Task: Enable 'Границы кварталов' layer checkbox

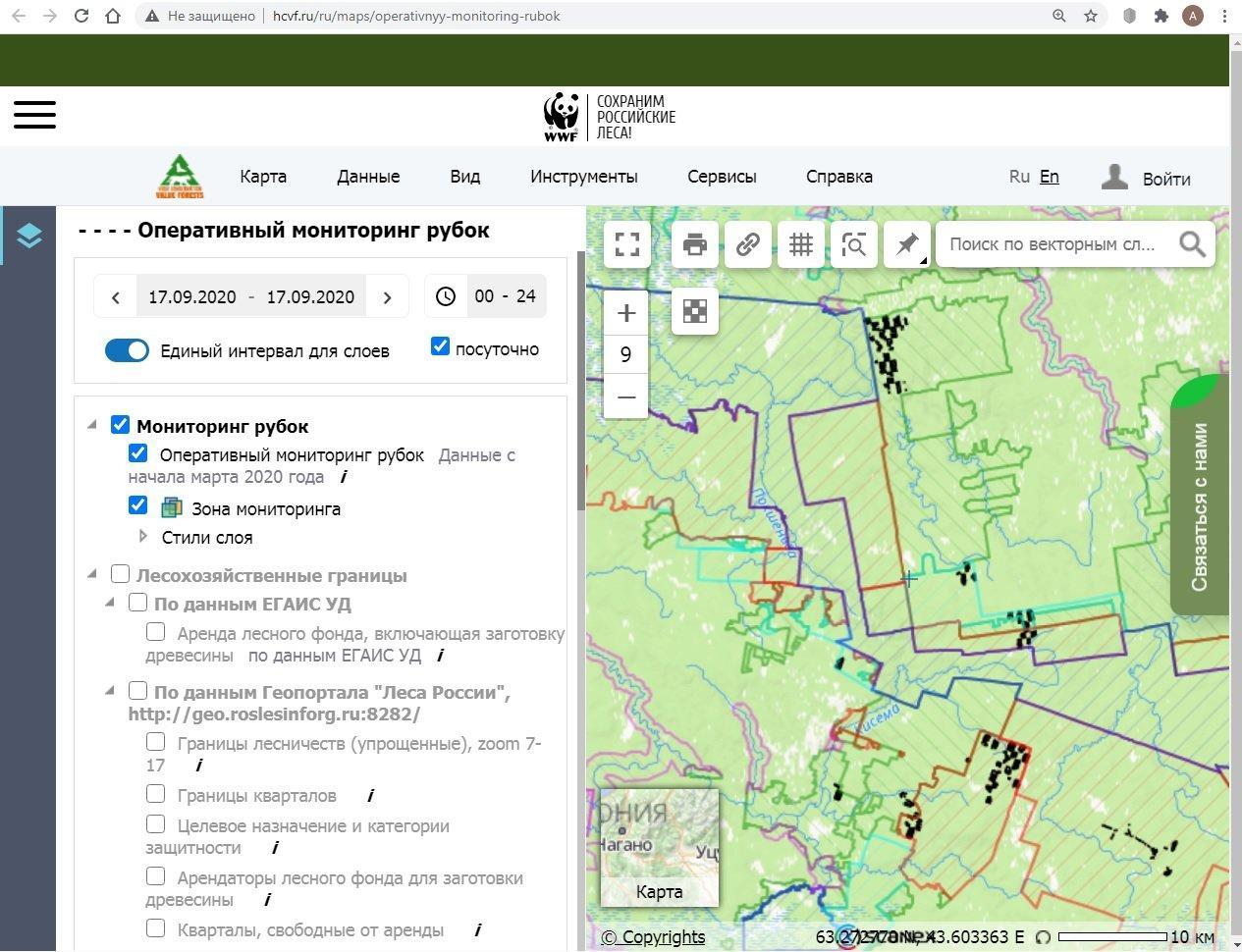Action: click(155, 793)
